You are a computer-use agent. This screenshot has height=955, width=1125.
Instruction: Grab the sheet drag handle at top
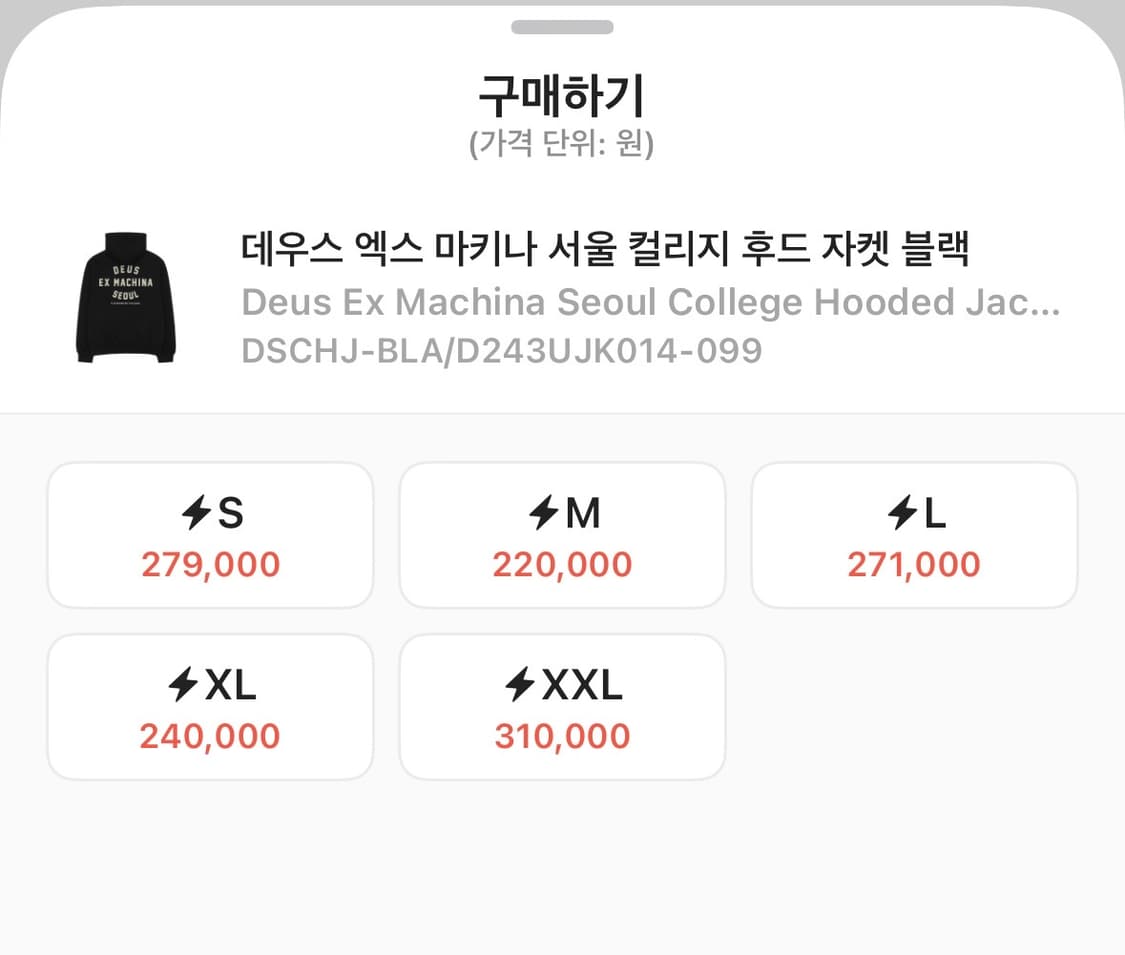pyautogui.click(x=562, y=27)
